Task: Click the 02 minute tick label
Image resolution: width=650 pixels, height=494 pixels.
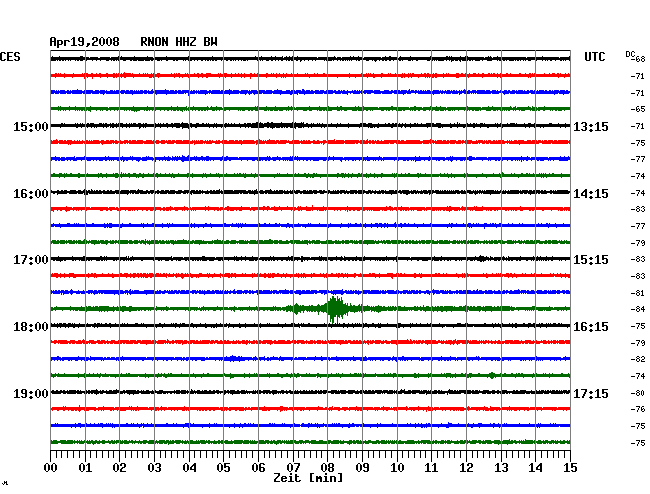Action: click(119, 467)
